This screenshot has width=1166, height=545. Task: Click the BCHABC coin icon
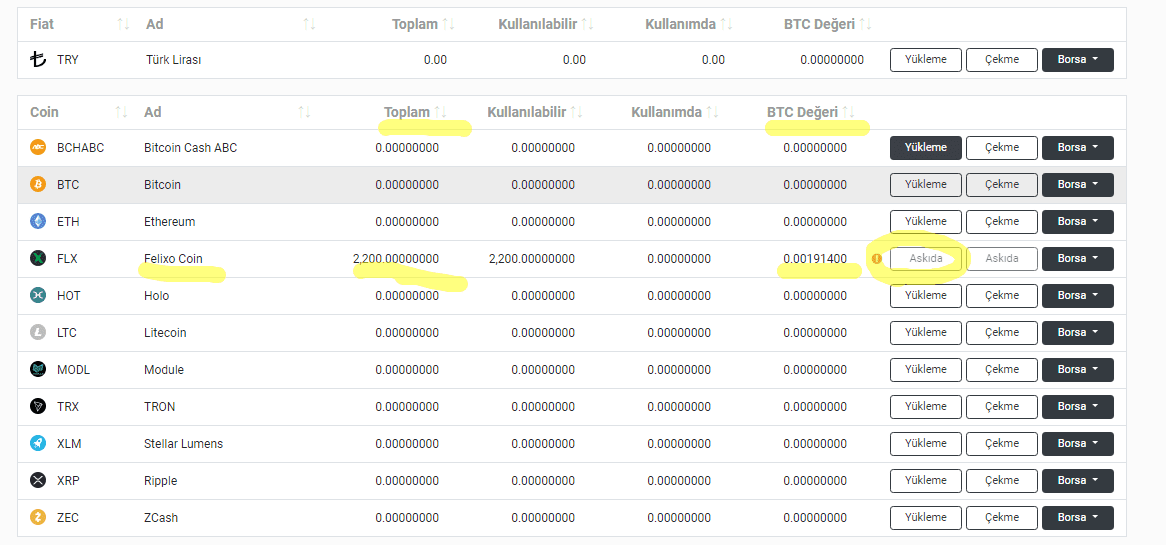38,147
